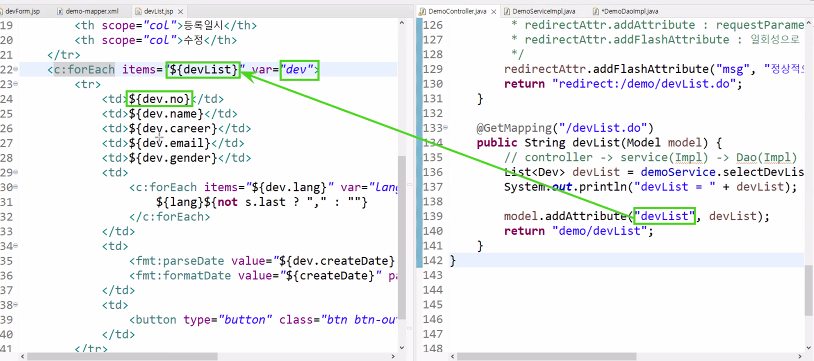This screenshot has height=361, width=814.
Task: Click the ${dev.name} expression
Action: click(166, 114)
